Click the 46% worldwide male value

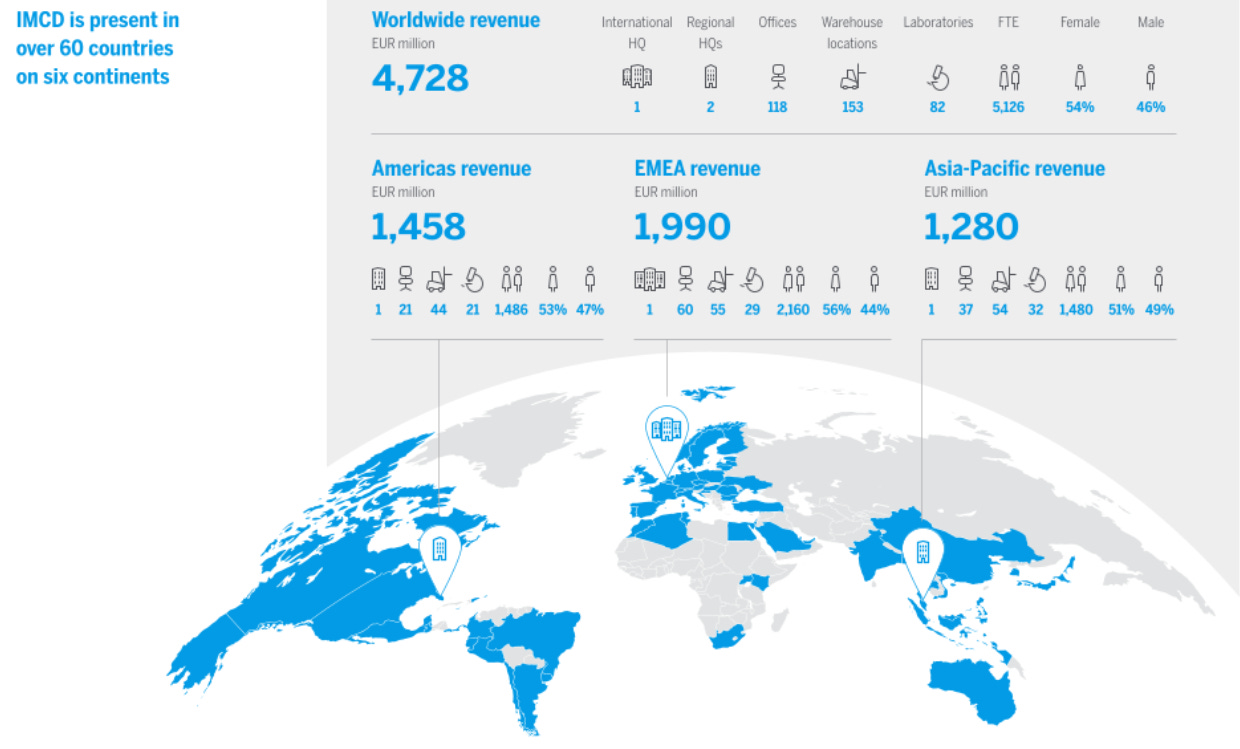(x=1151, y=107)
